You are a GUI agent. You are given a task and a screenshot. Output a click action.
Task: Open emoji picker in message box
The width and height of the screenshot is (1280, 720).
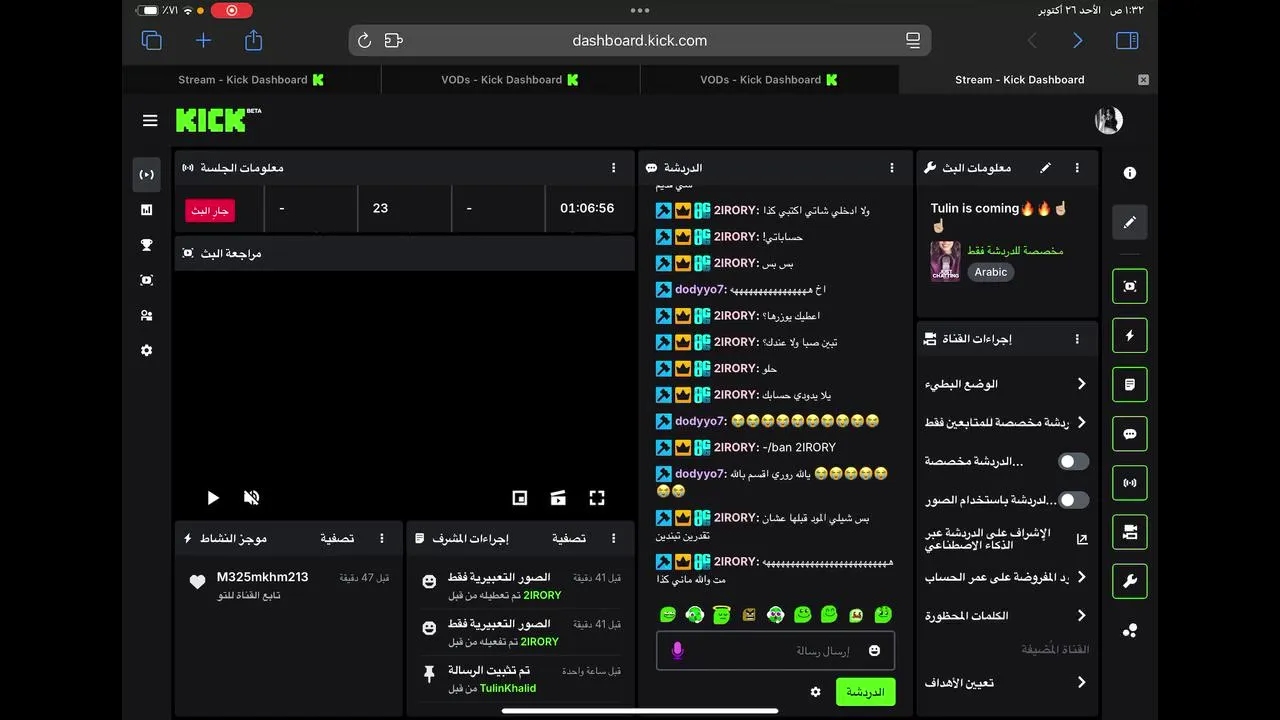[874, 651]
